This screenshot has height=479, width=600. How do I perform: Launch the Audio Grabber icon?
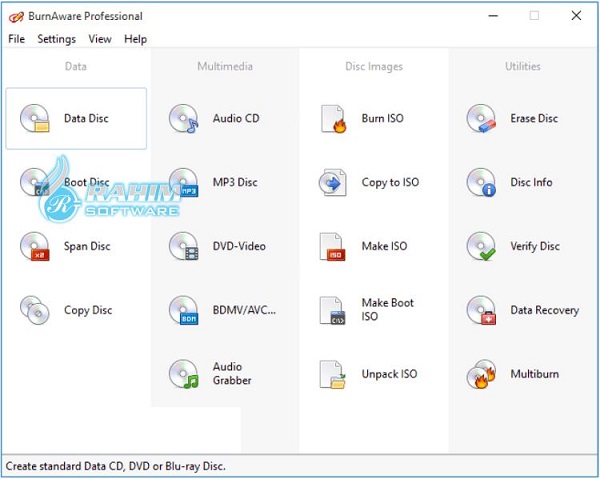pyautogui.click(x=184, y=374)
